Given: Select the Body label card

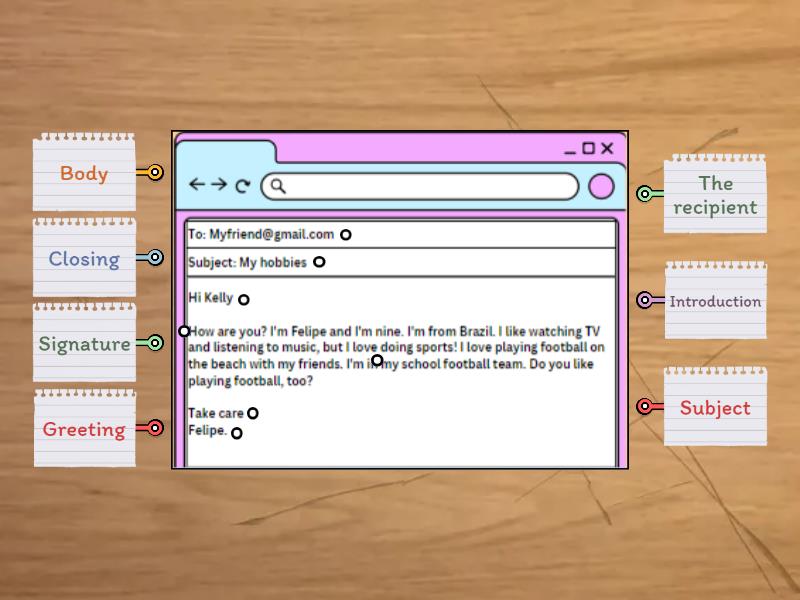Looking at the screenshot, I should (x=84, y=174).
